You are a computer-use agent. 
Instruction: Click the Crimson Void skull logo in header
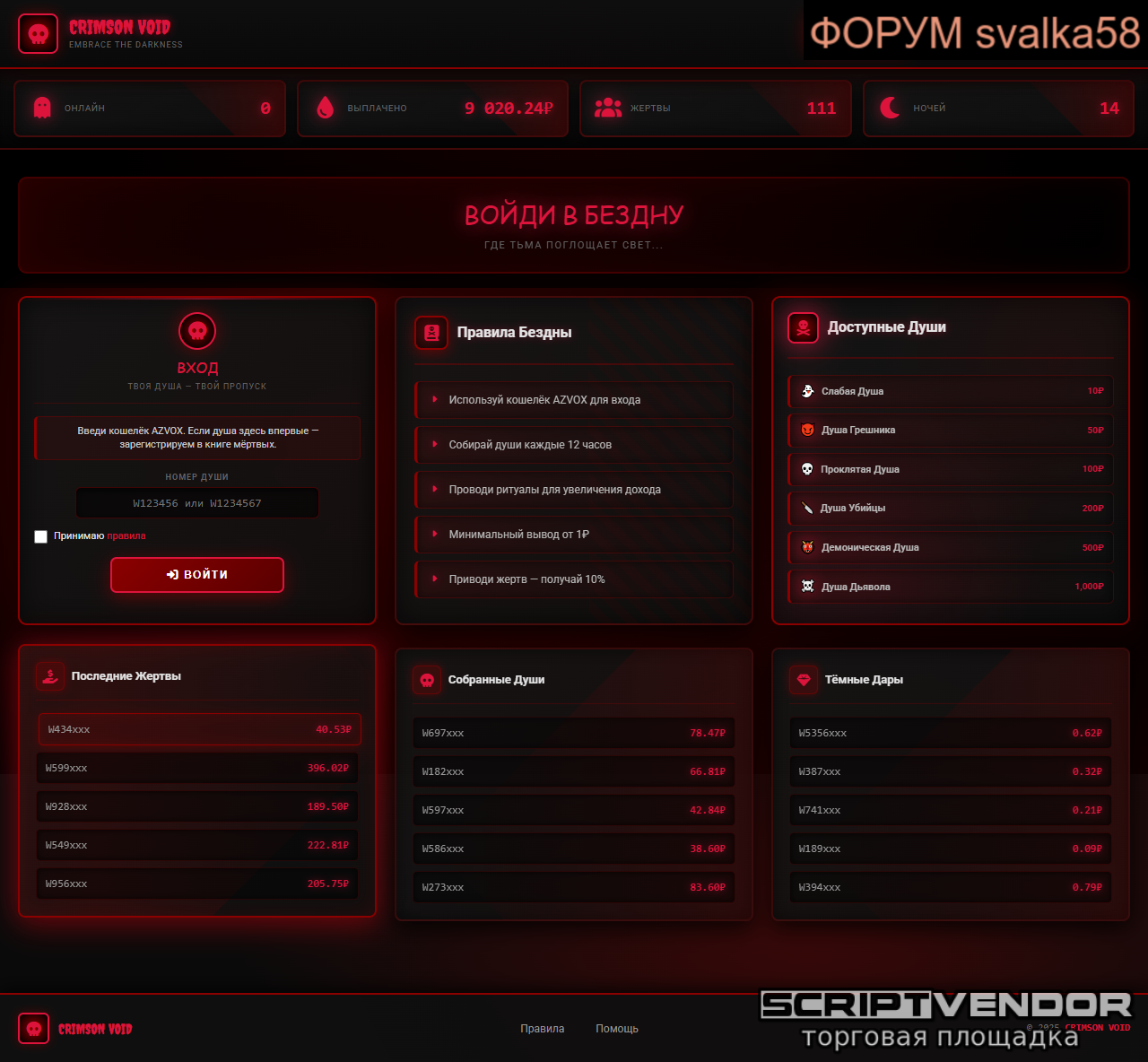coord(38,34)
